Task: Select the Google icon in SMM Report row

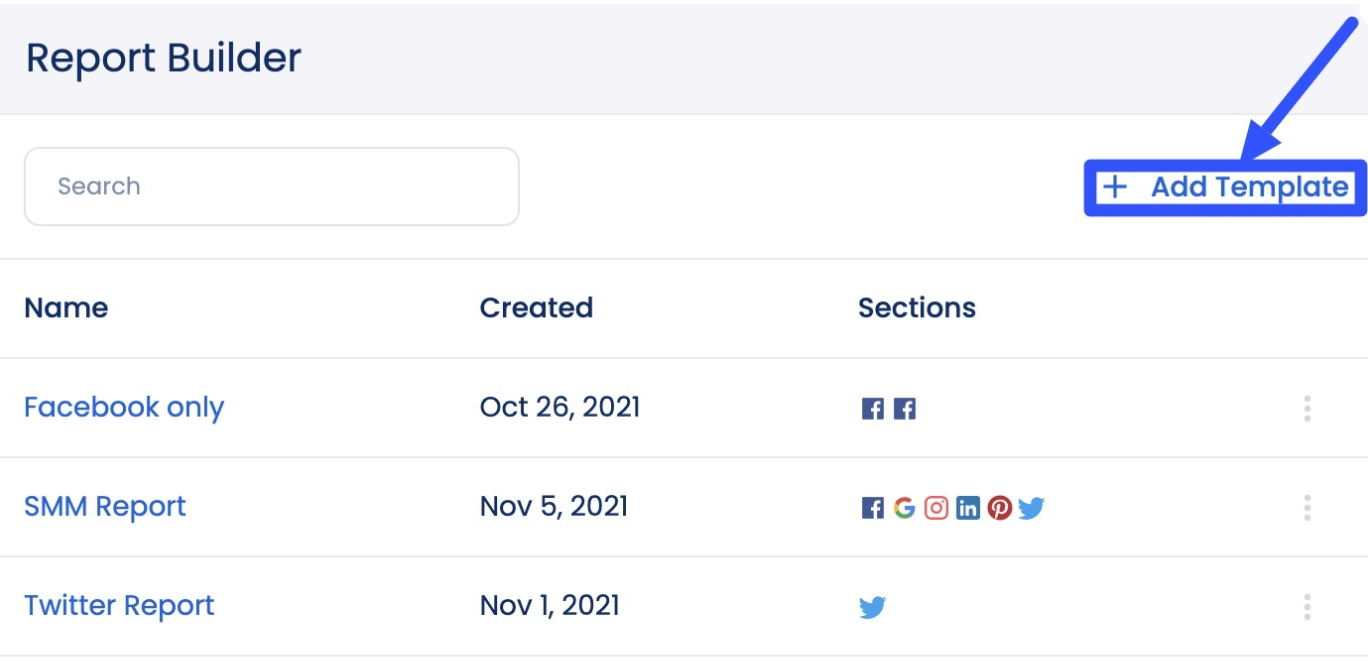Action: 903,507
